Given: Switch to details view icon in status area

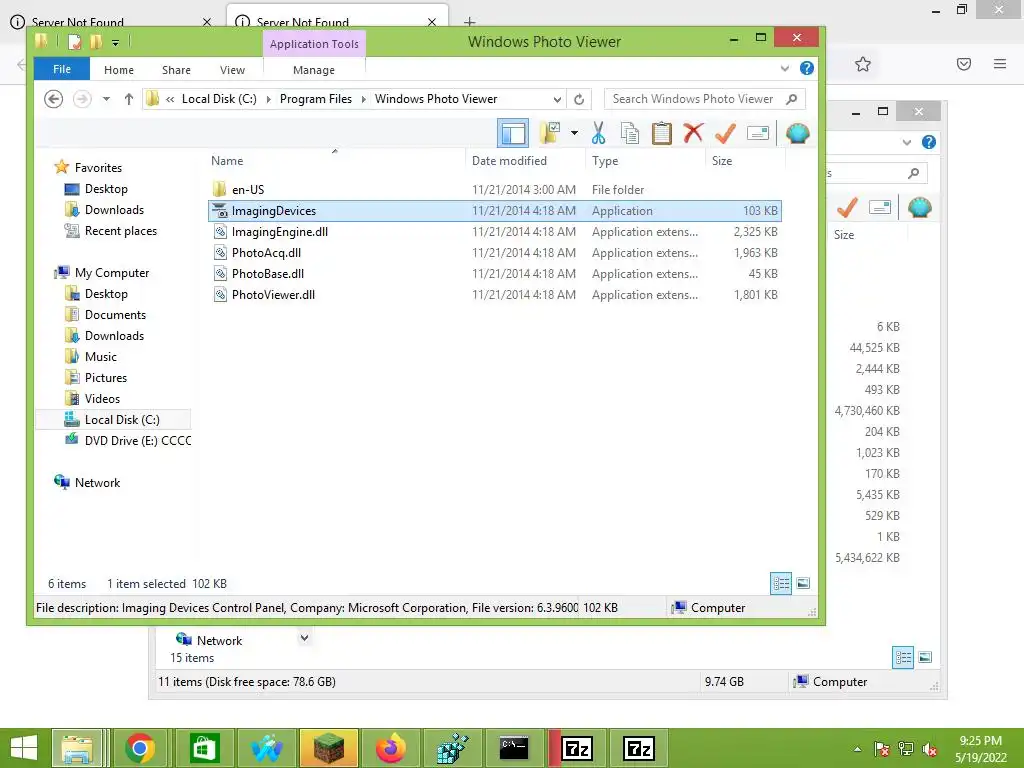Looking at the screenshot, I should click(781, 583).
